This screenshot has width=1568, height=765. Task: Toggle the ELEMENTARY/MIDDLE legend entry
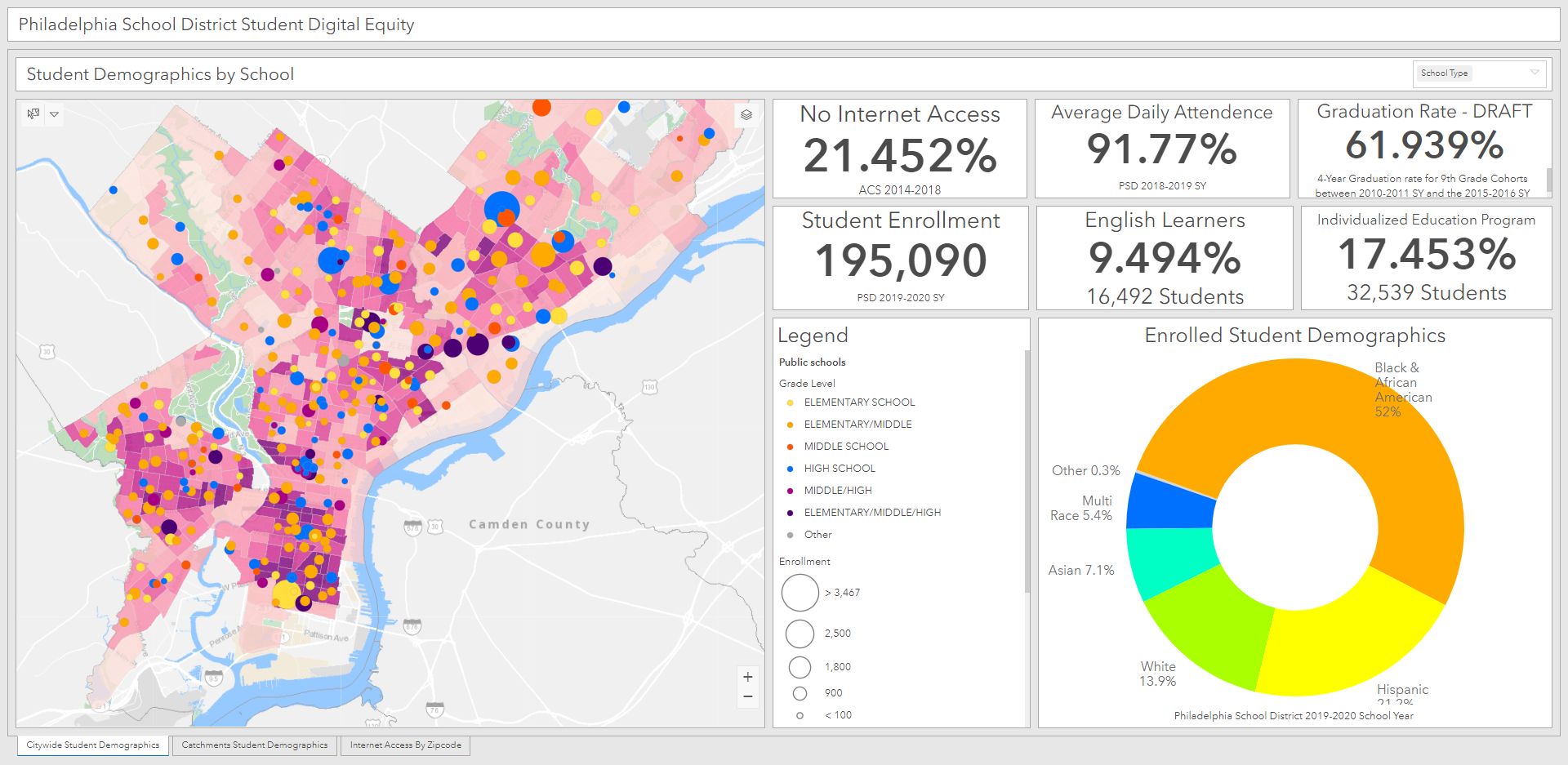tap(857, 424)
